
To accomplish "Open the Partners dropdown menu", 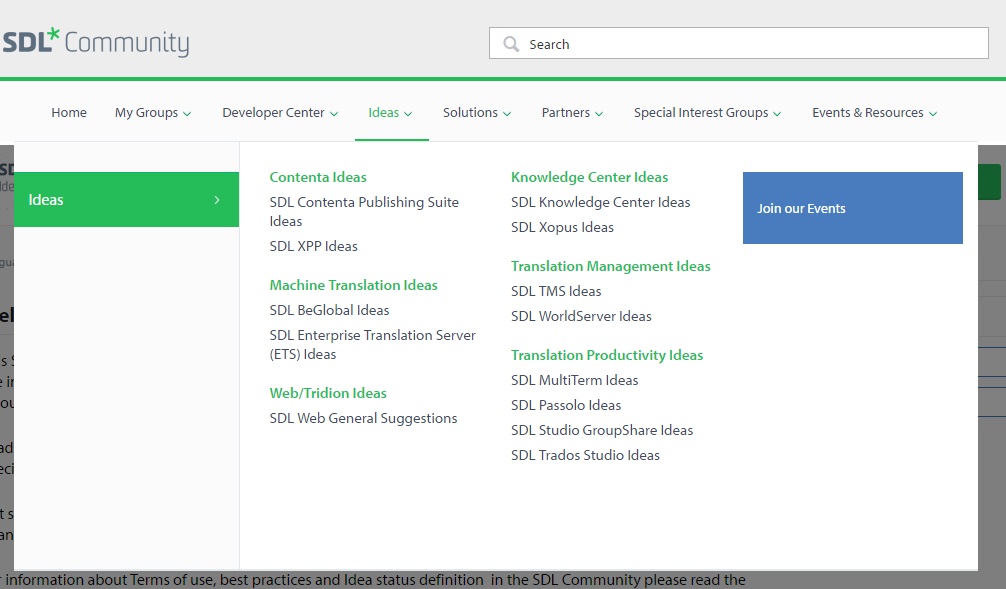I will pos(572,113).
